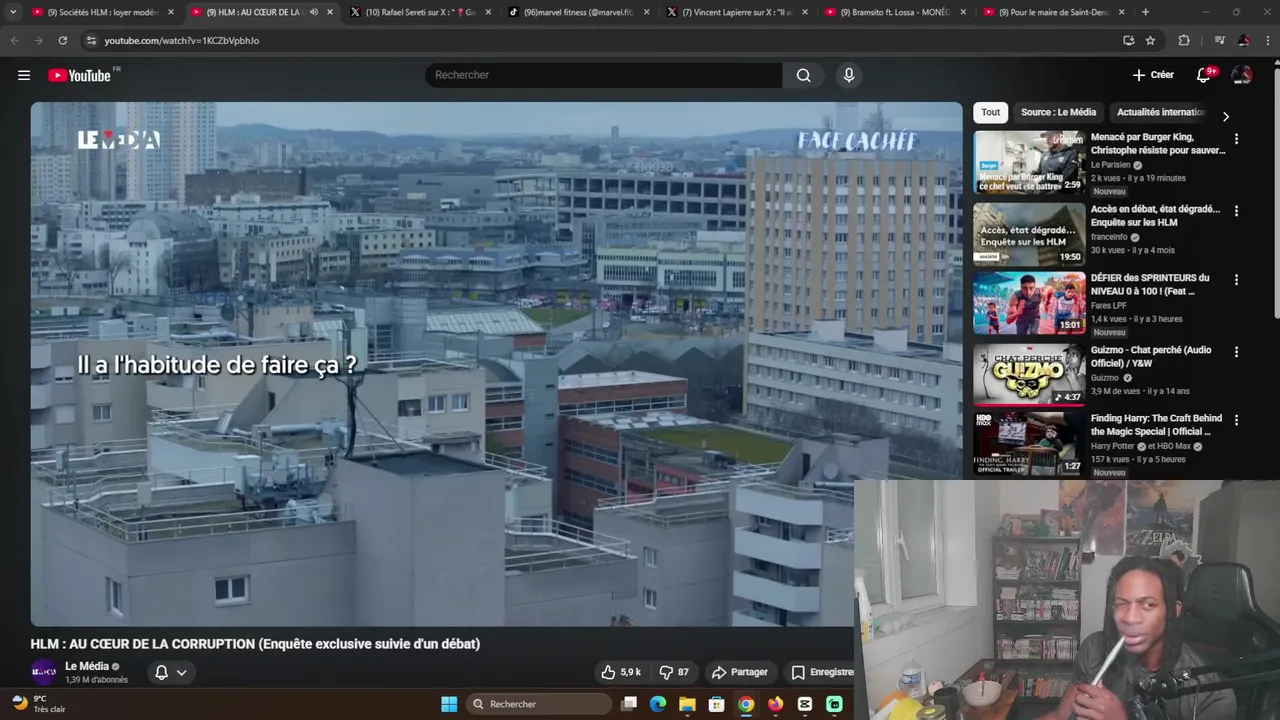
Task: Open the YouTube guide hamburger menu
Action: [x=24, y=75]
